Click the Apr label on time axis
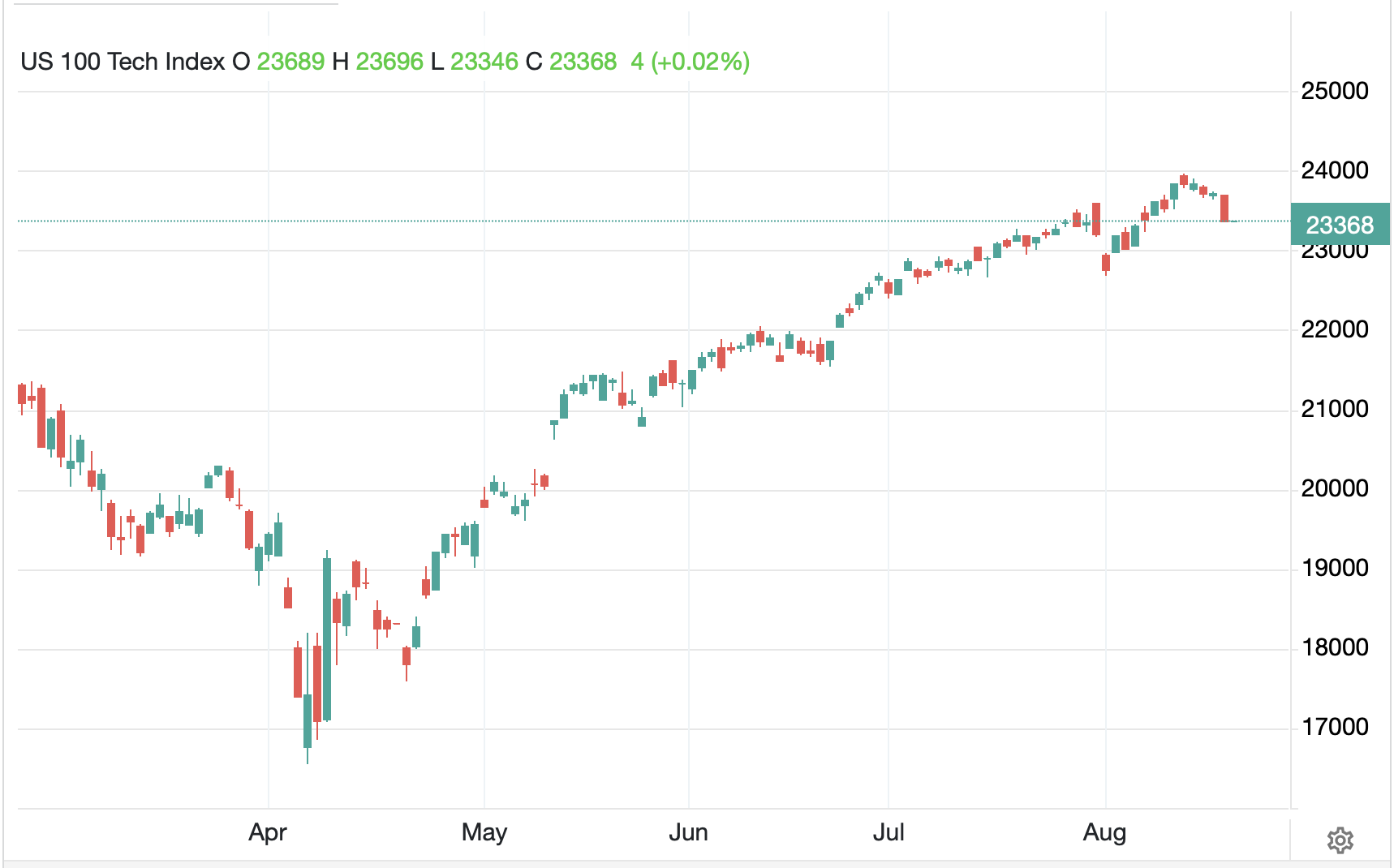 coord(268,832)
